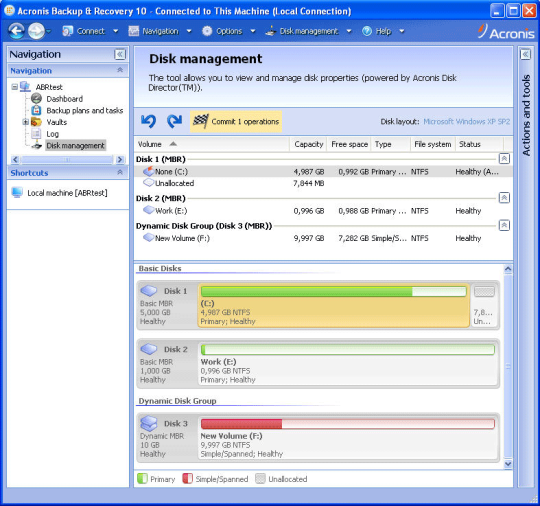Click disk view scrollbar down arrow
The image size is (540, 506).
[x=508, y=464]
